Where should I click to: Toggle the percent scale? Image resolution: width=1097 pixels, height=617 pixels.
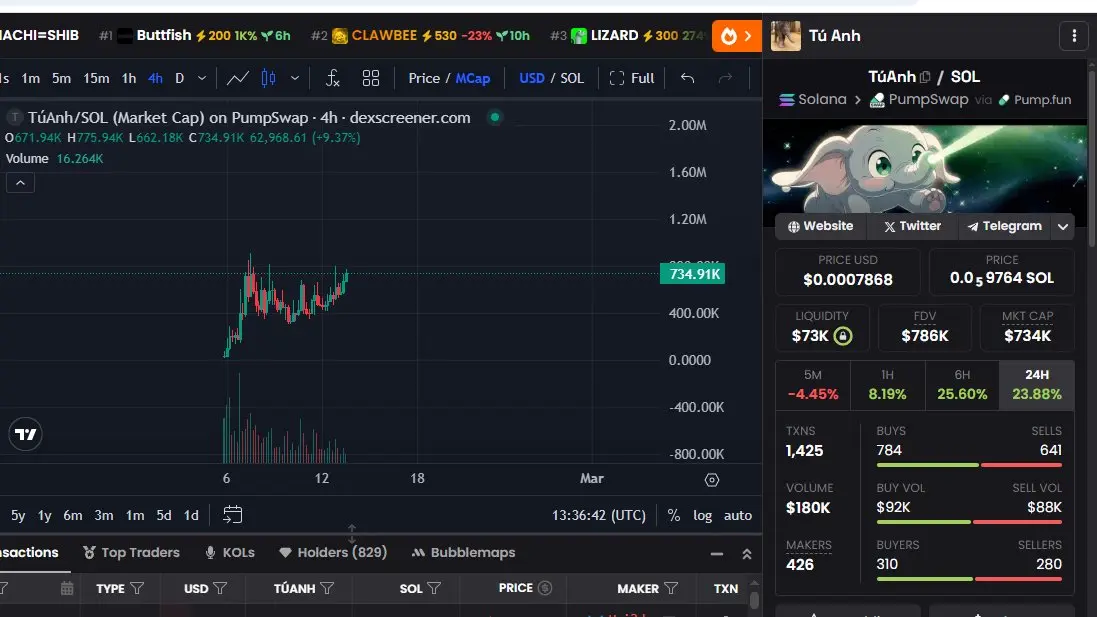click(x=674, y=516)
